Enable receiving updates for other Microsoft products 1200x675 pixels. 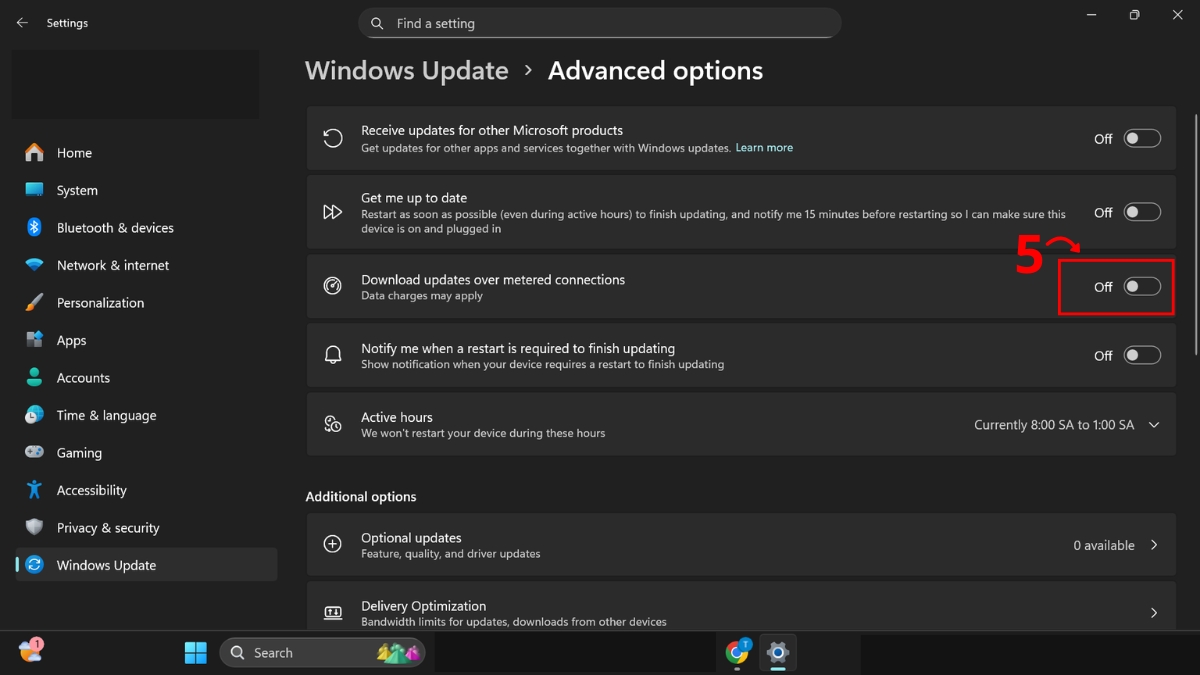point(1141,138)
